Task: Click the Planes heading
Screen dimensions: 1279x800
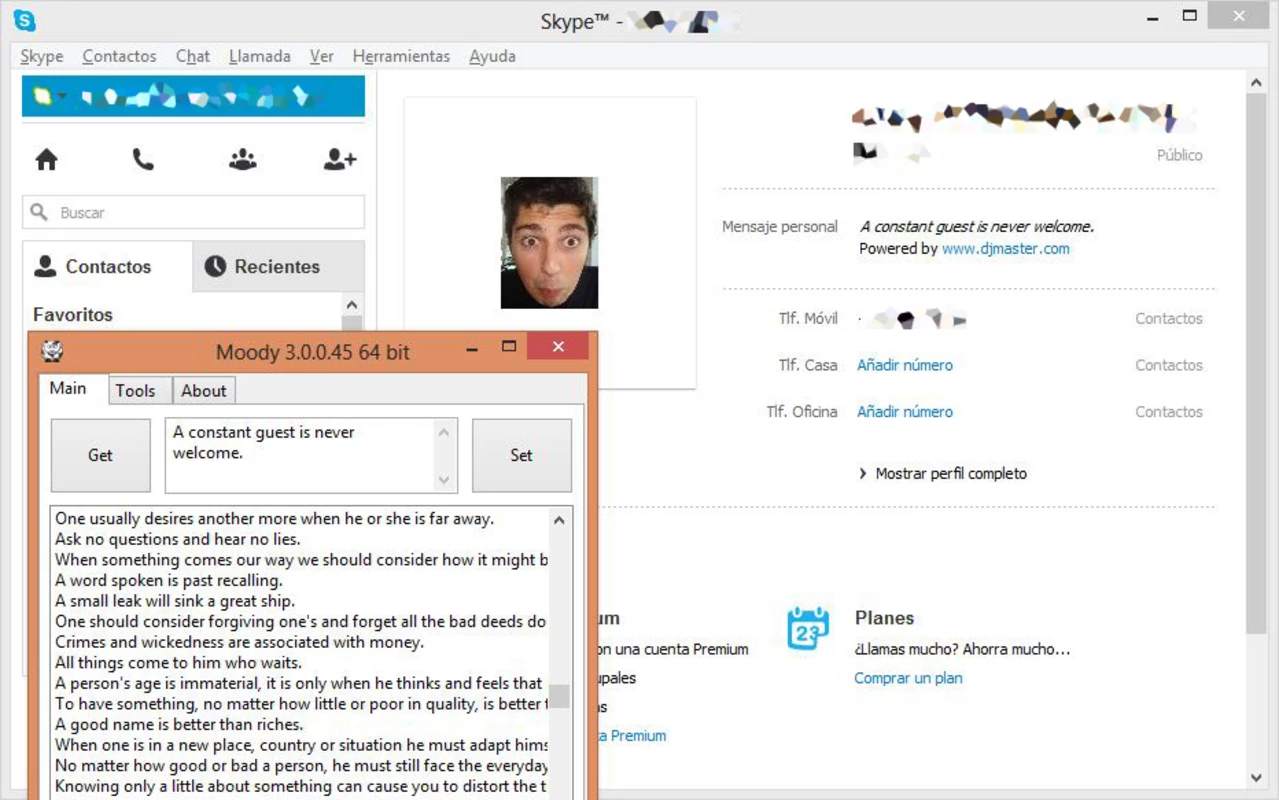Action: tap(884, 618)
